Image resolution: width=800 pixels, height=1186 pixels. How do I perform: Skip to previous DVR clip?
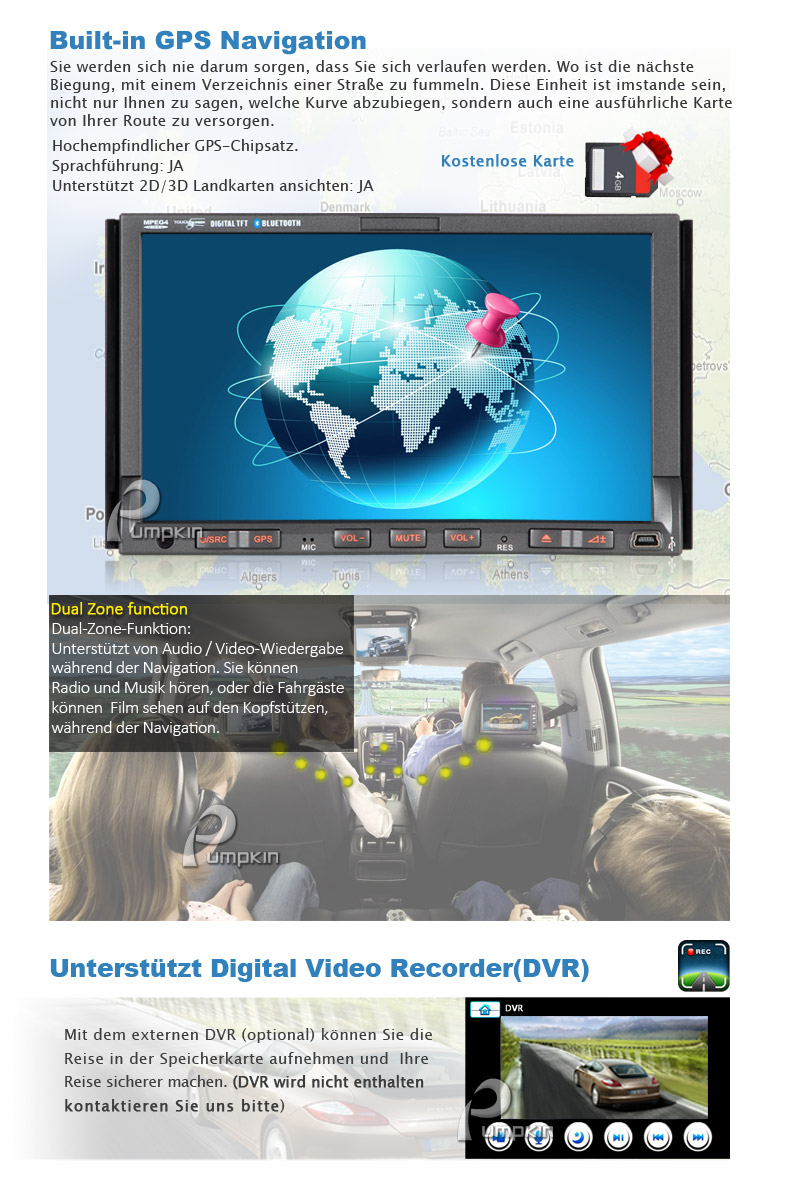pyautogui.click(x=657, y=1137)
